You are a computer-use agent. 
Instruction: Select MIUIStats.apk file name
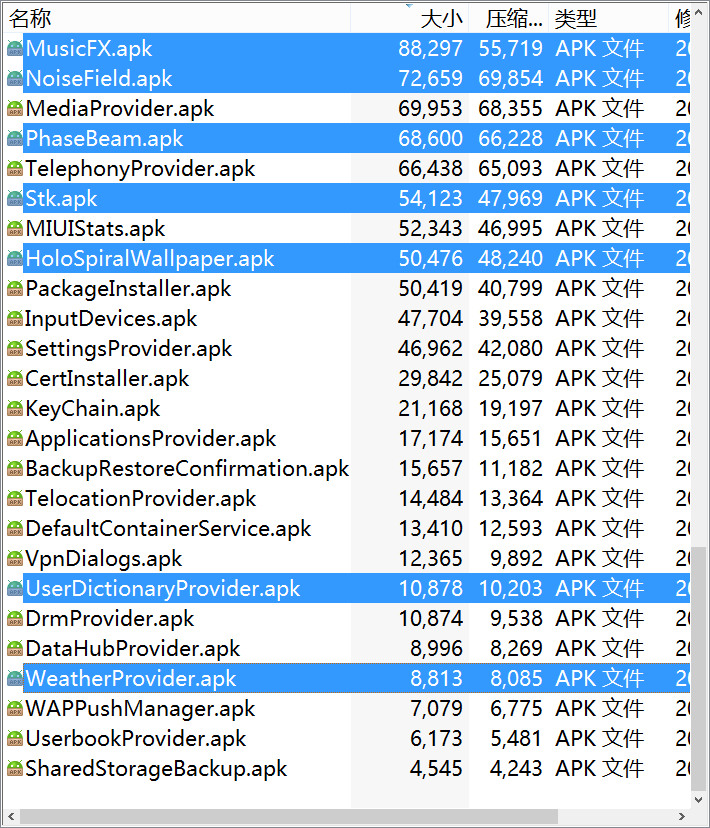coord(95,229)
